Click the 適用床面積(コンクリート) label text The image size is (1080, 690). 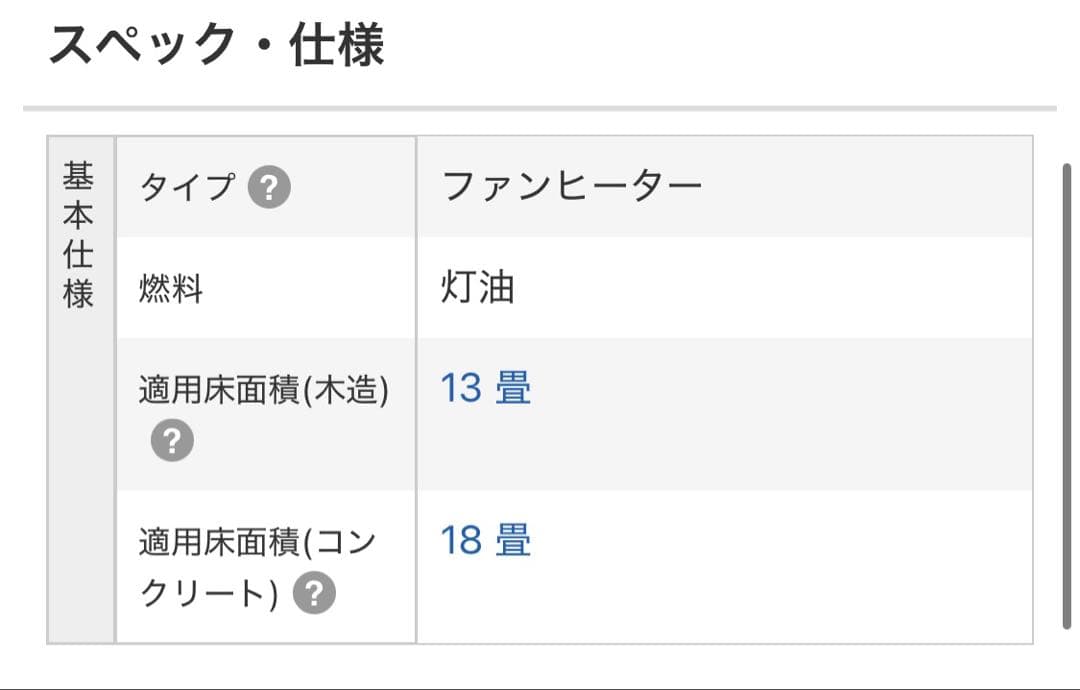(257, 567)
